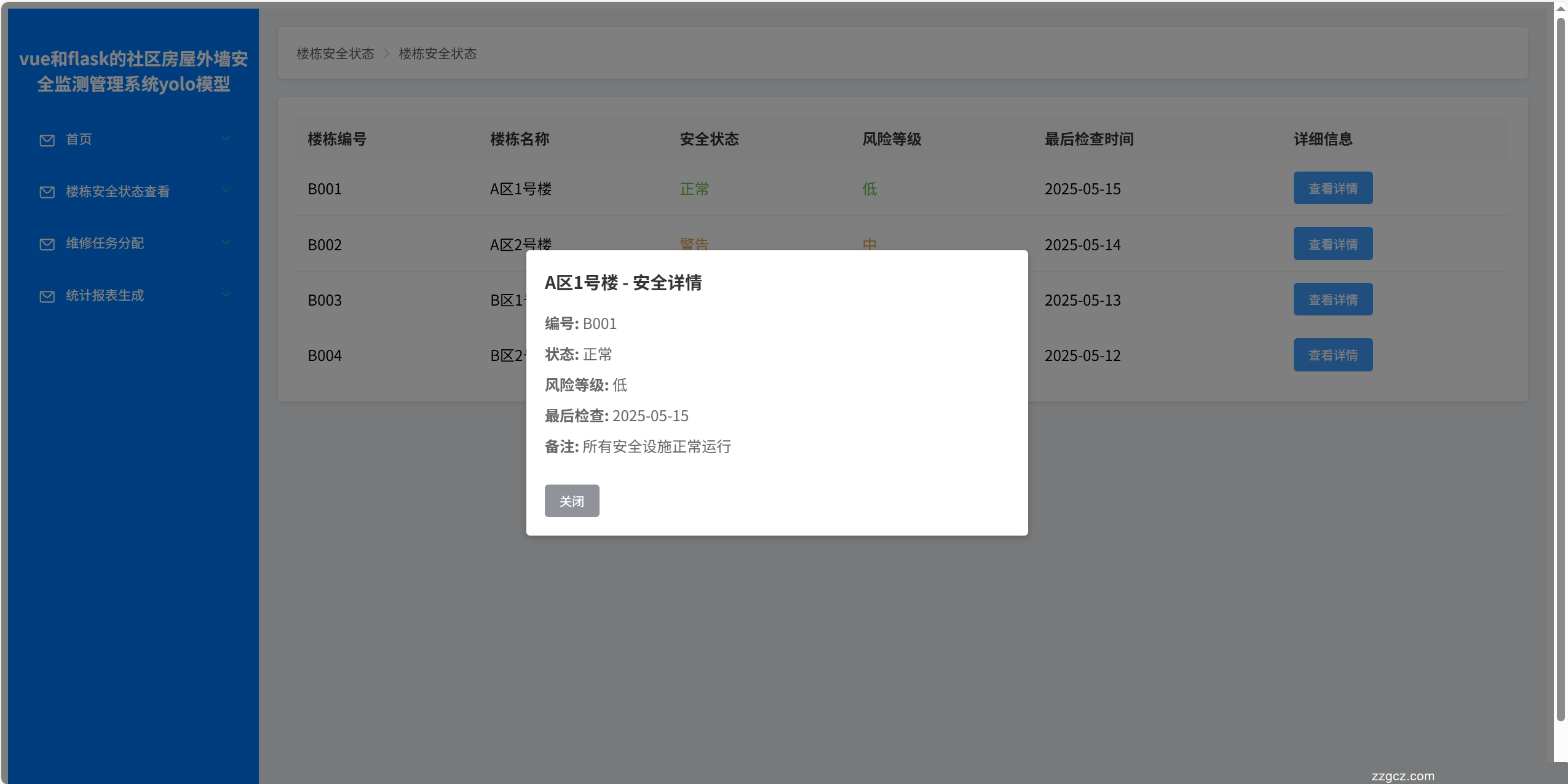The width and height of the screenshot is (1568, 784).
Task: Click the envelope icon beside 楼栋安全状态查看
Action: point(47,192)
